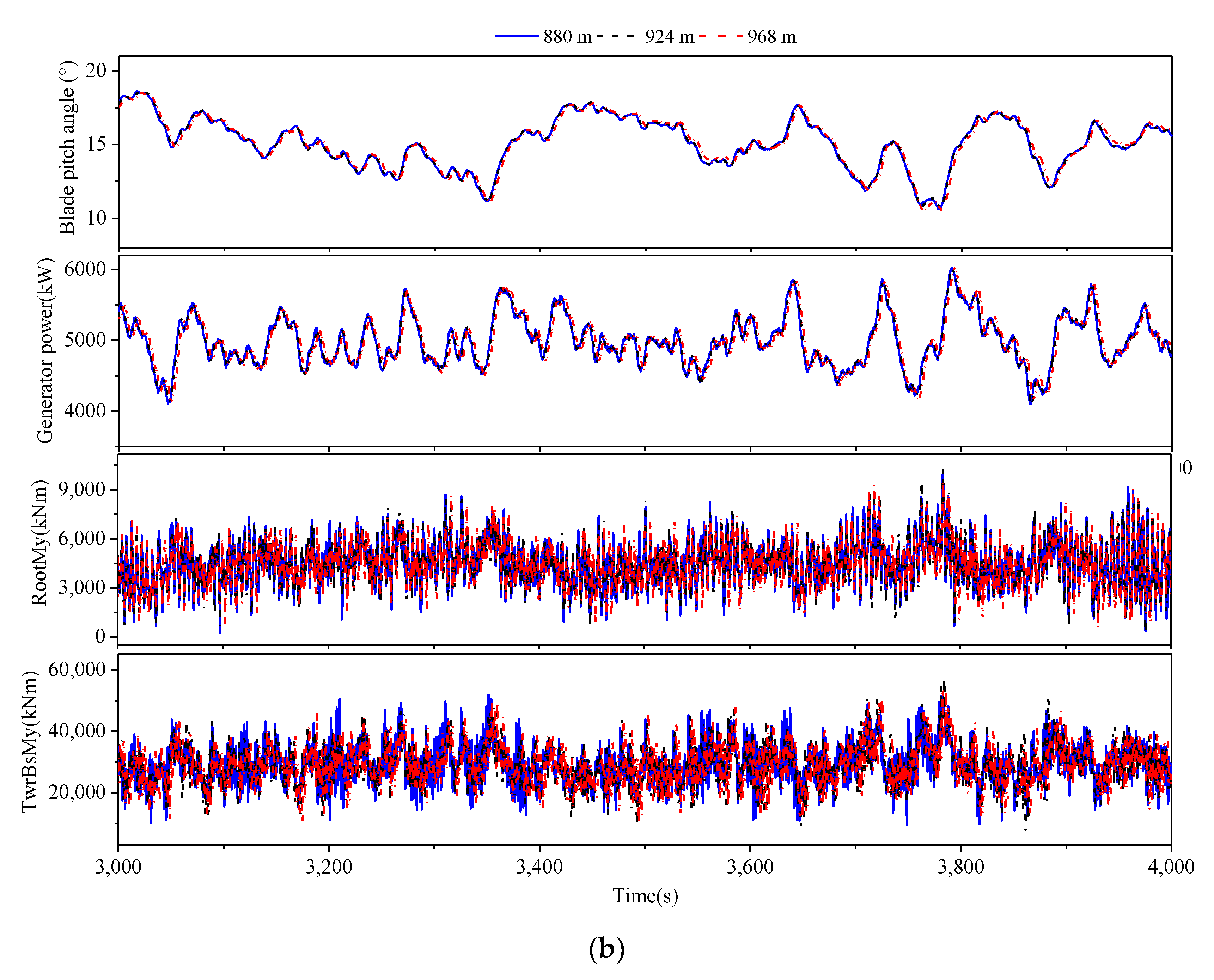Screen dimensions: 1214x980
Task: Click the 3,000 x-axis tick label
Action: 118,866
